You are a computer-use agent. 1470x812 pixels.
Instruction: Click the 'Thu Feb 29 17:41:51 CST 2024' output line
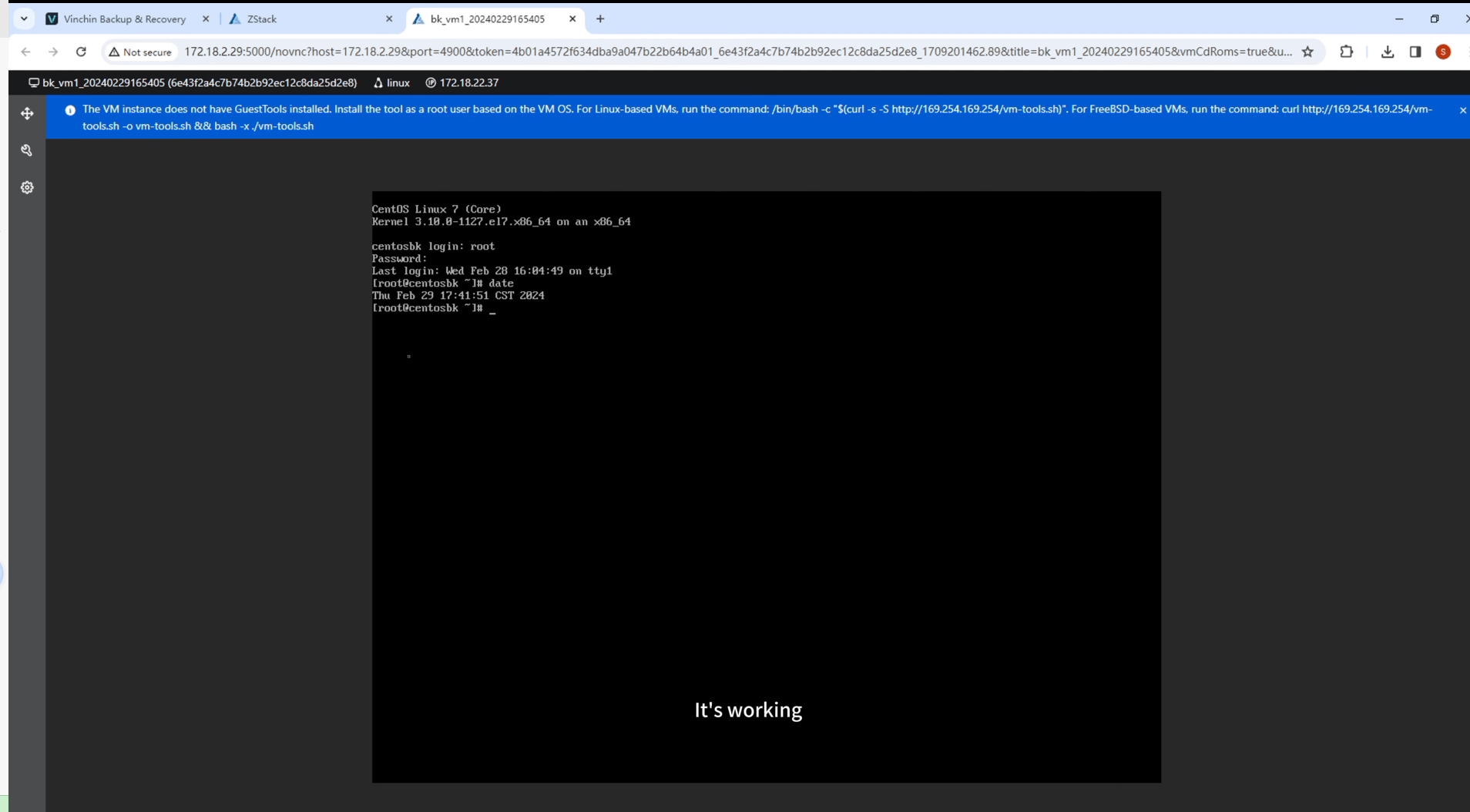[458, 295]
